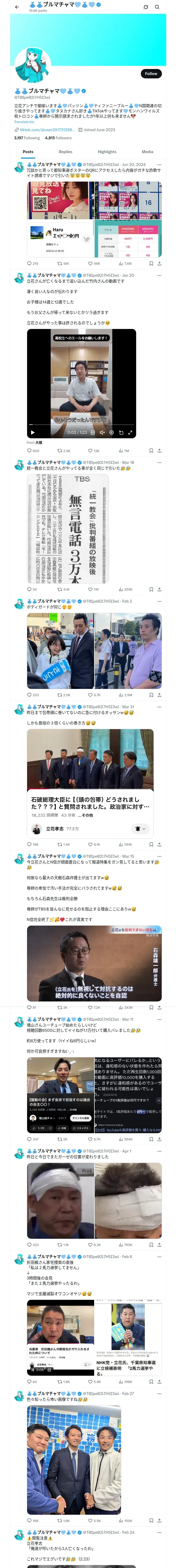This screenshot has width=176, height=1568.
Task: Play the video in the Jan 20 post
Action: tap(33, 432)
